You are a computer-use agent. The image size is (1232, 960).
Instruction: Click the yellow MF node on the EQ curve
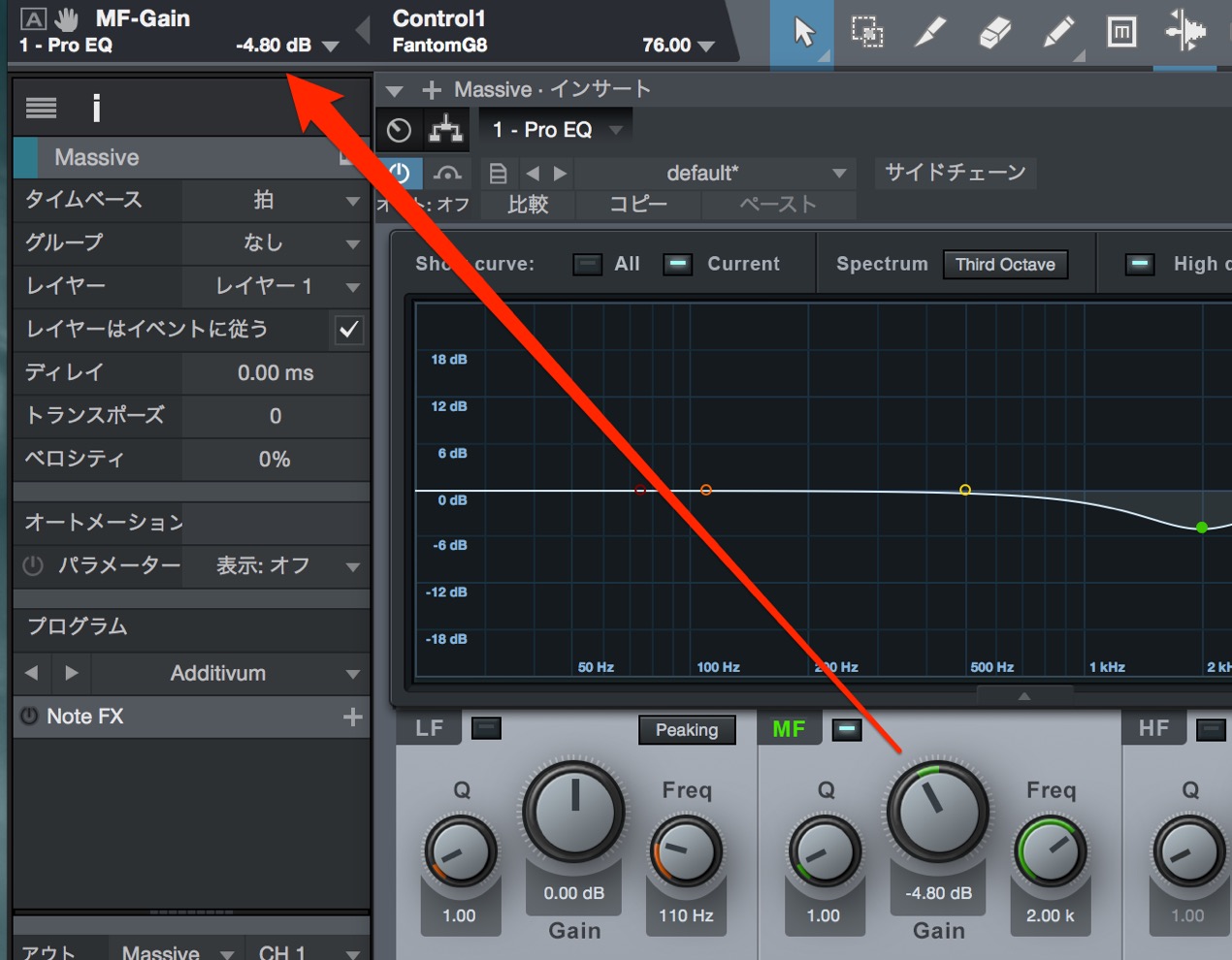965,490
